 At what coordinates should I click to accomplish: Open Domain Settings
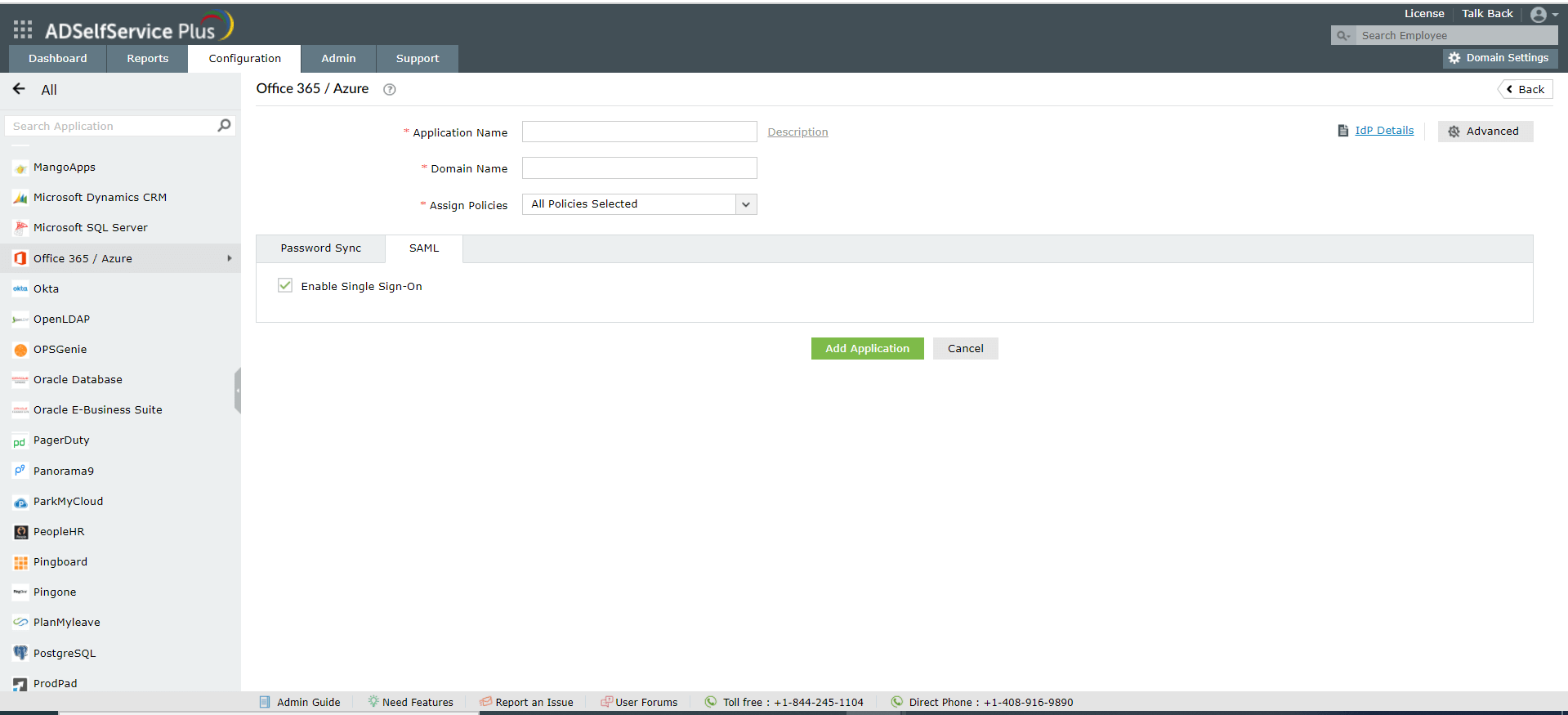1499,58
